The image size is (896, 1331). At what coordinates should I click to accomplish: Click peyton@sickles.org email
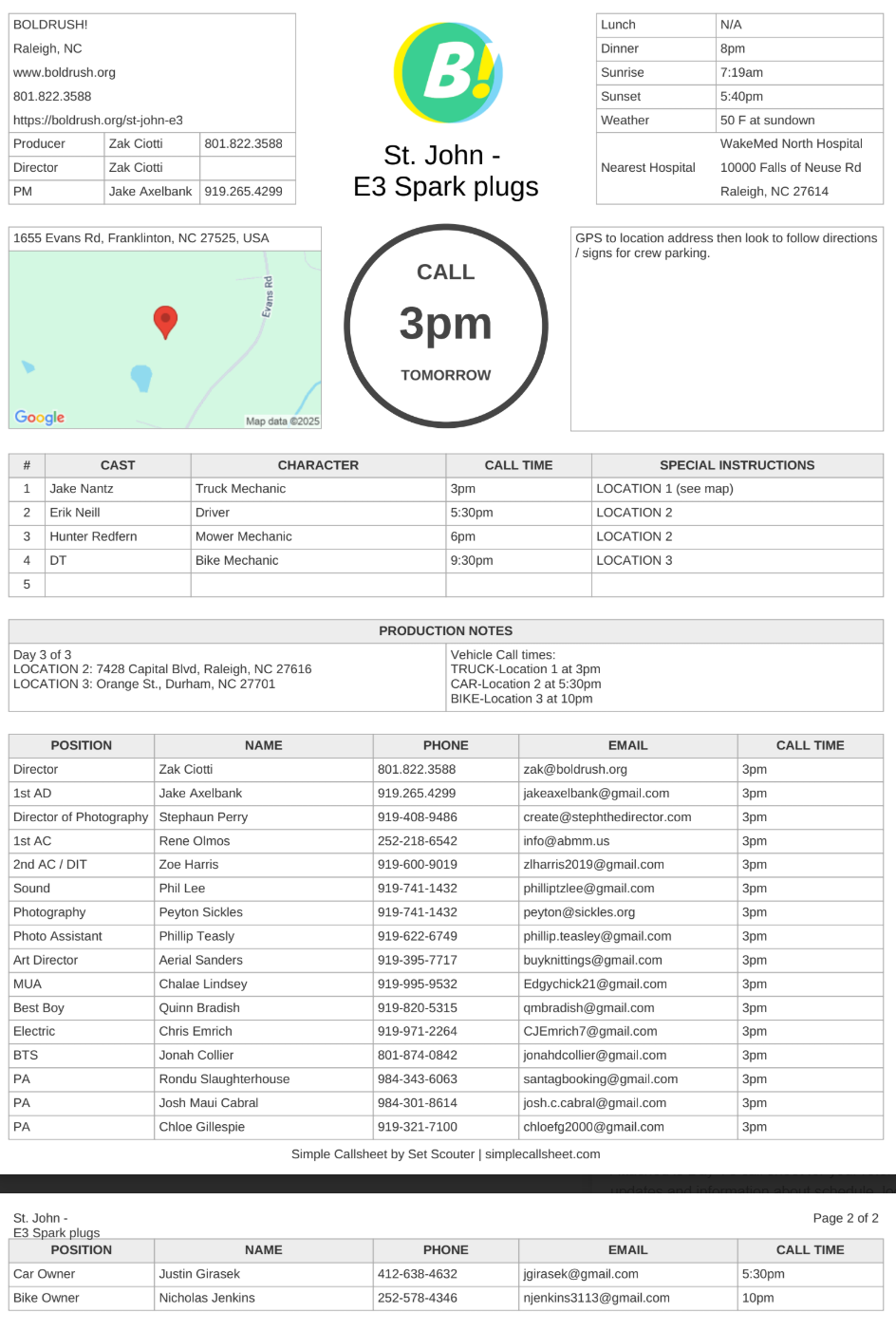point(579,912)
